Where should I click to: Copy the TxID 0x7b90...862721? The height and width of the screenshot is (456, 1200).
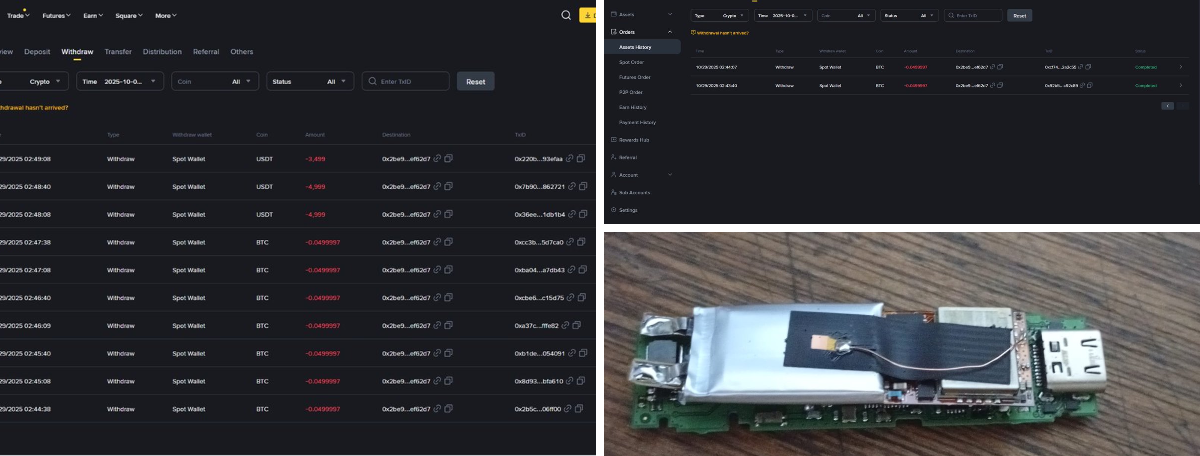582,186
